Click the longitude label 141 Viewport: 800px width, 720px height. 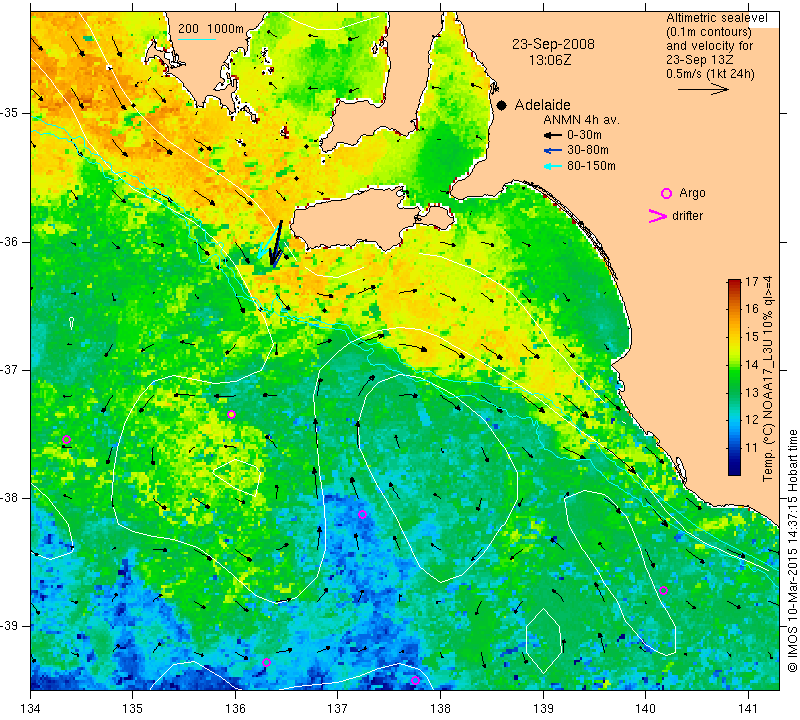(x=748, y=708)
